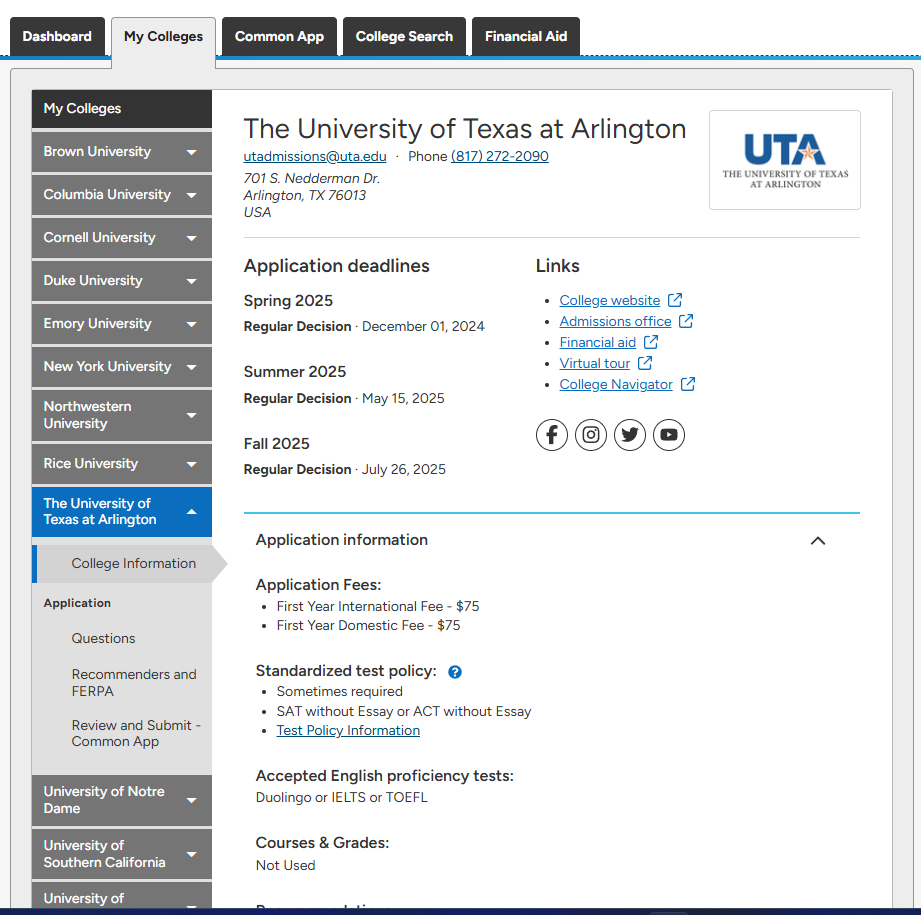The image size is (921, 915).
Task: Click external link icon beside College website
Action: click(x=675, y=300)
